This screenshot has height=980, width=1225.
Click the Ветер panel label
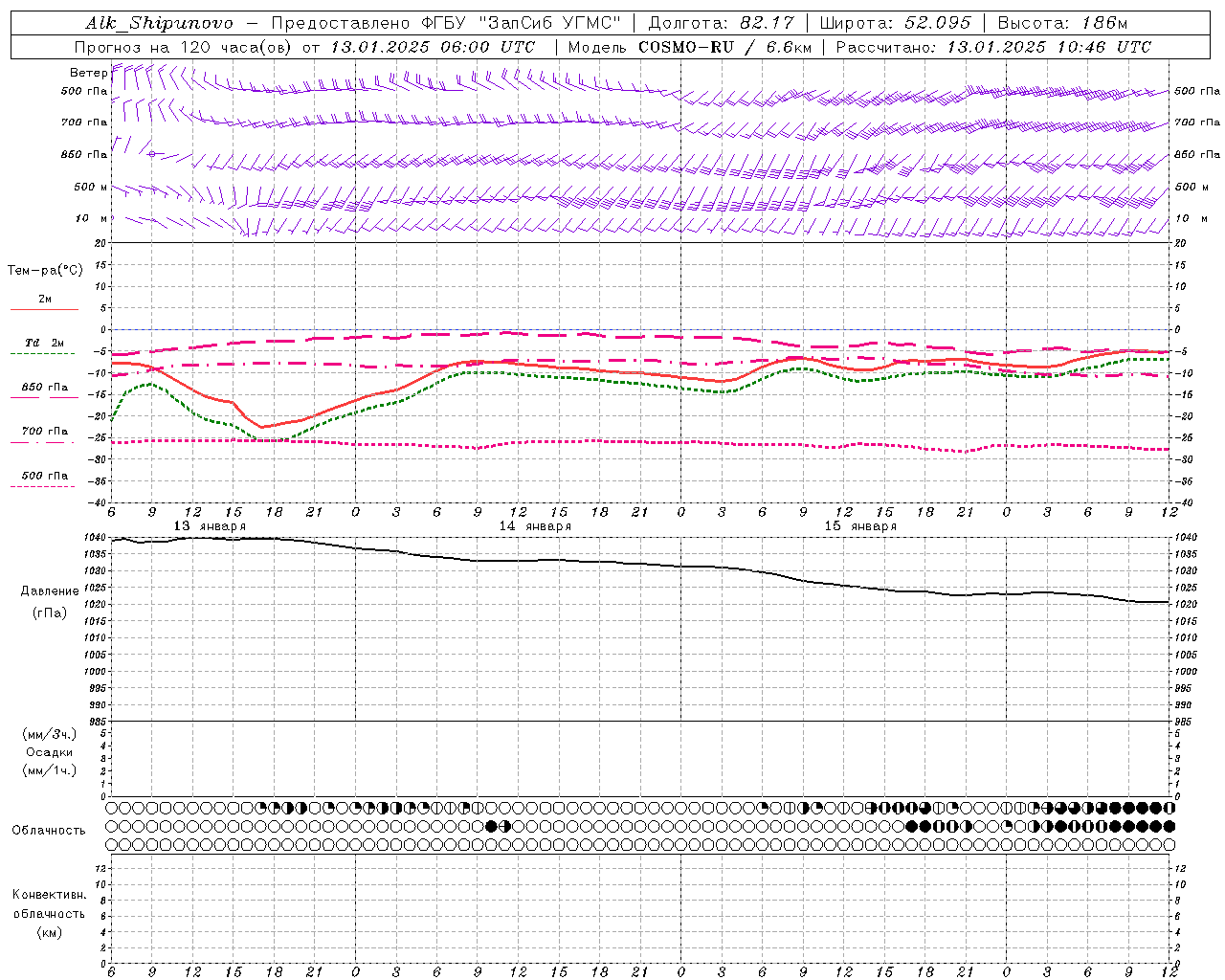88,73
